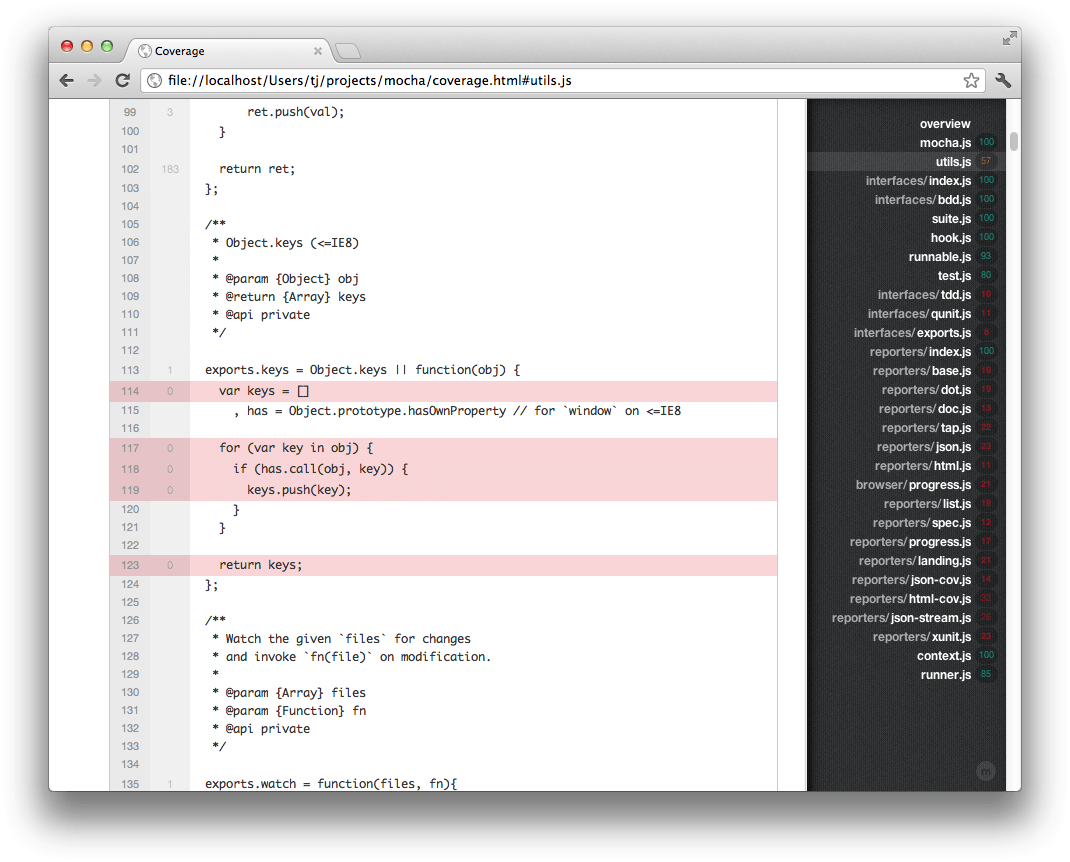Image resolution: width=1070 pixels, height=862 pixels.
Task: Open runner.js coverage link
Action: [x=945, y=676]
